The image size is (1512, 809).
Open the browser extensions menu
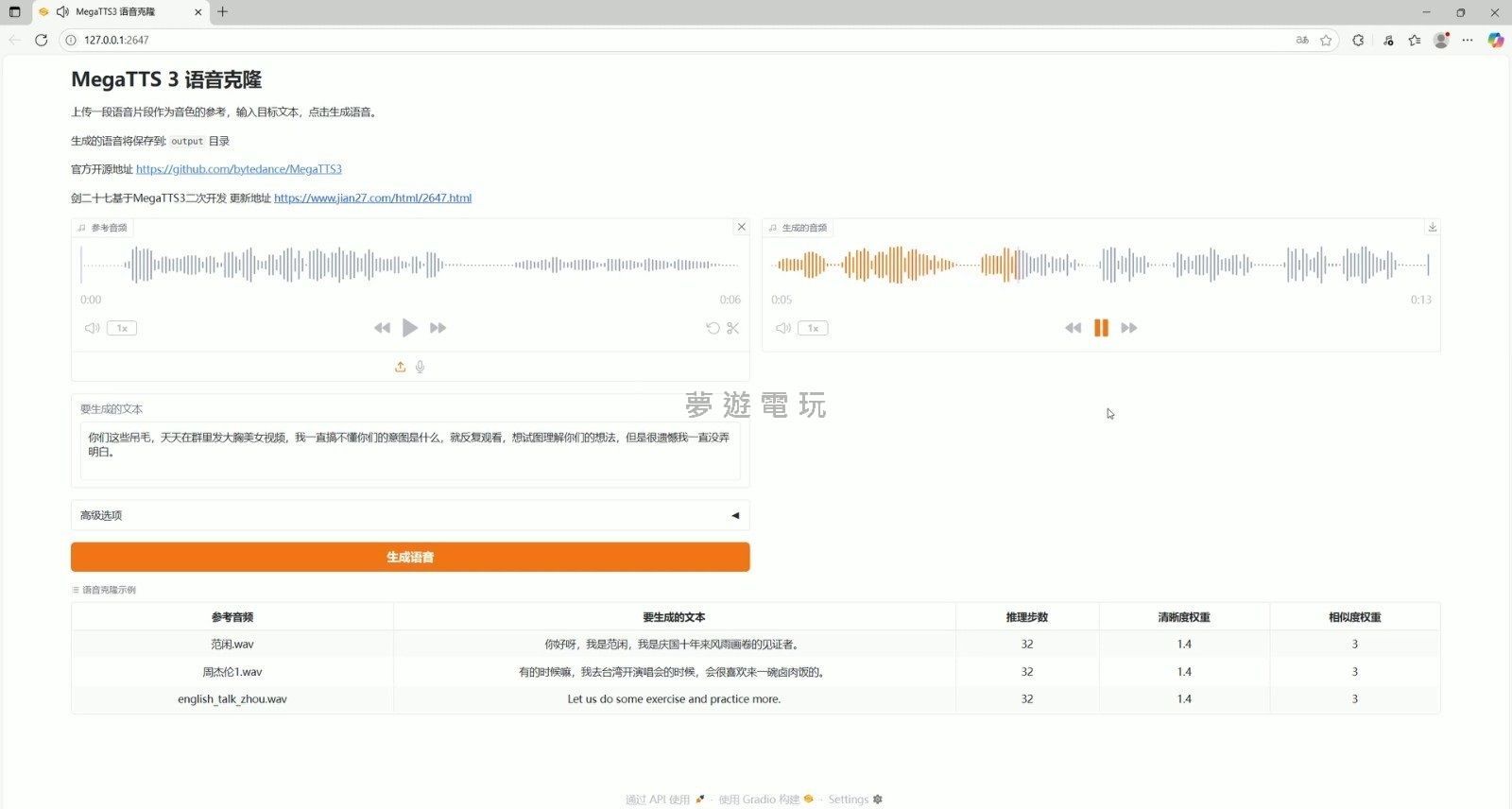tap(1358, 40)
